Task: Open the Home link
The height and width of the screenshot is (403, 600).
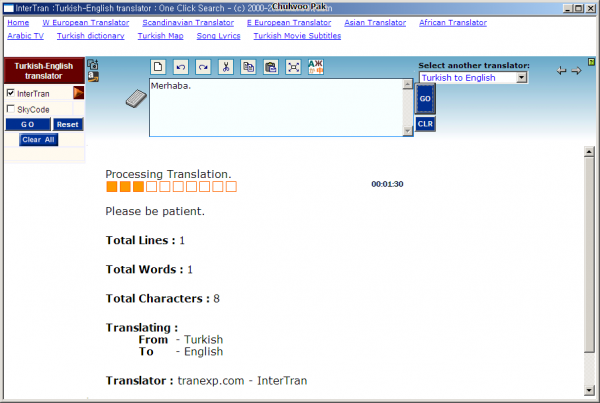Action: click(18, 23)
